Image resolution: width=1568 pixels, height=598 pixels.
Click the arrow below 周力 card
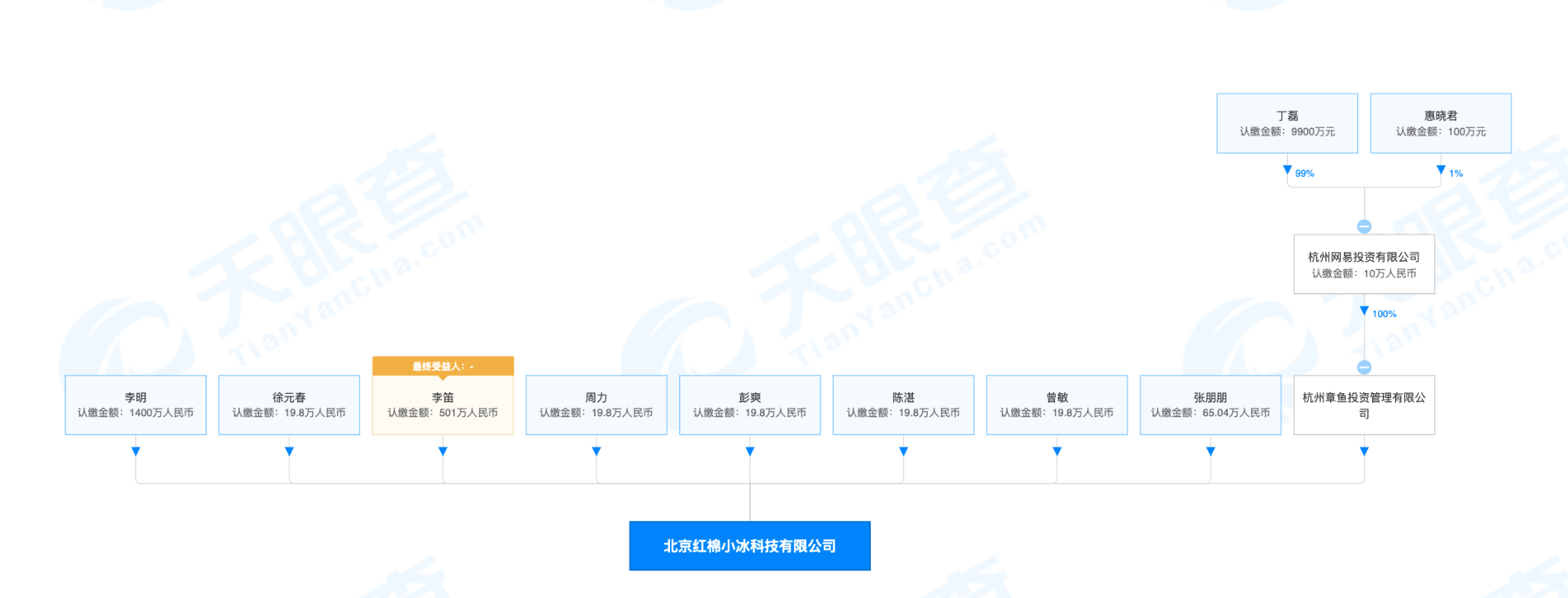596,451
